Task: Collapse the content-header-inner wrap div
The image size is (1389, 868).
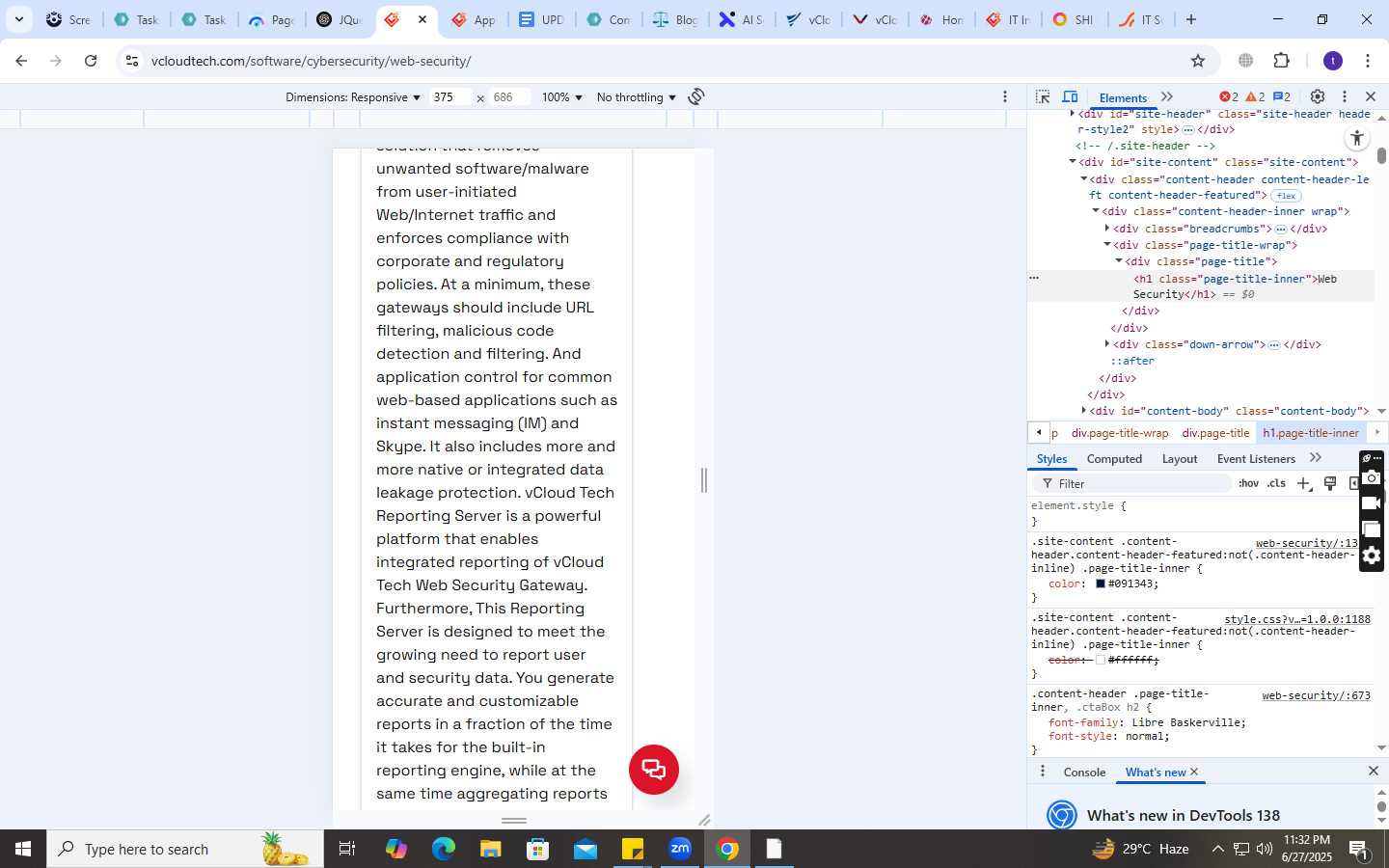Action: (1096, 211)
